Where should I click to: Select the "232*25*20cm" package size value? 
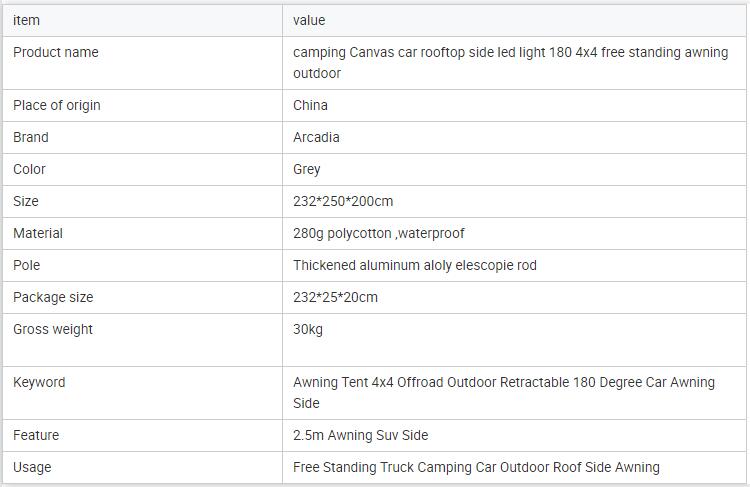click(335, 297)
